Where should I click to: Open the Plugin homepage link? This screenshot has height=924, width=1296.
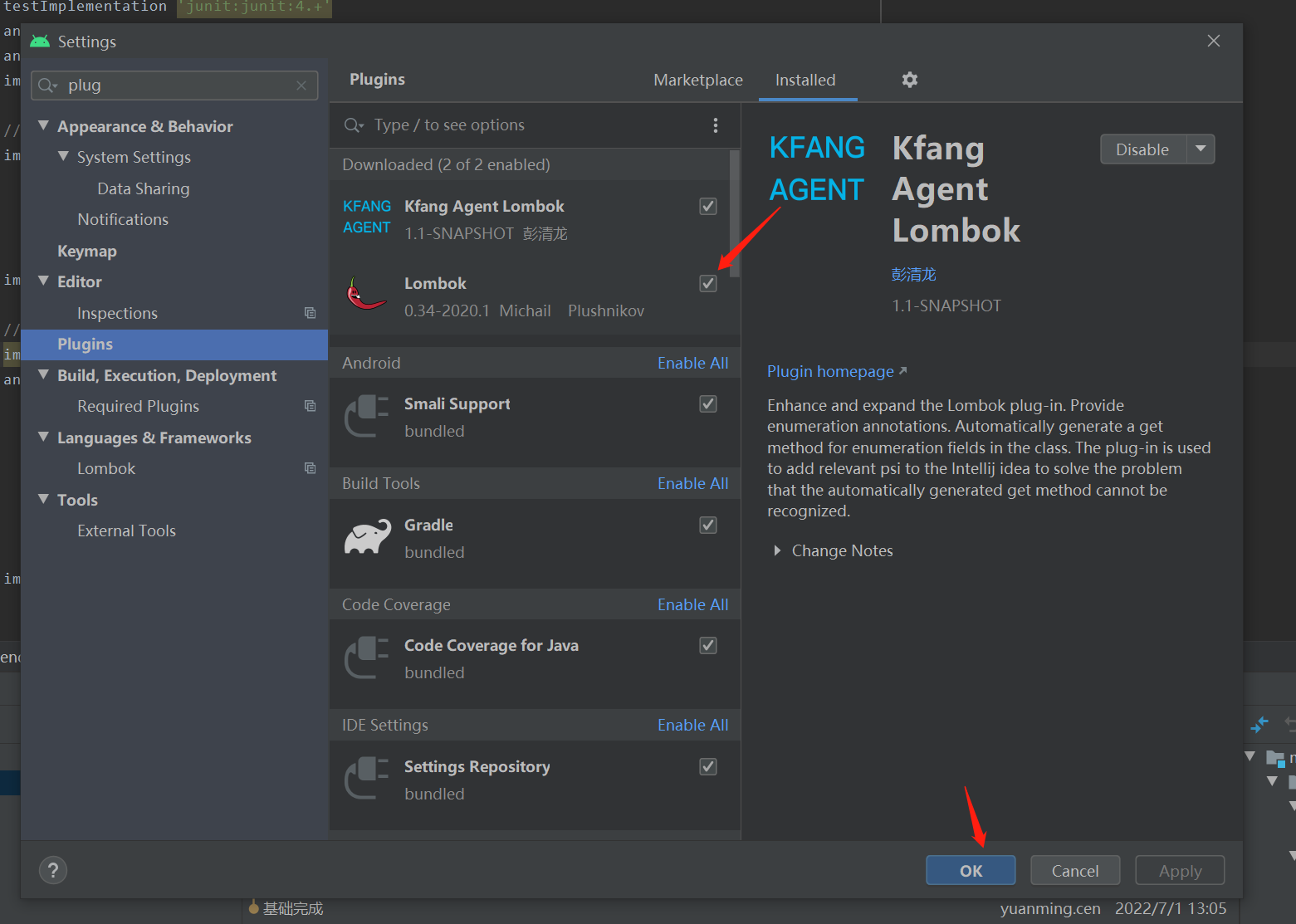837,371
